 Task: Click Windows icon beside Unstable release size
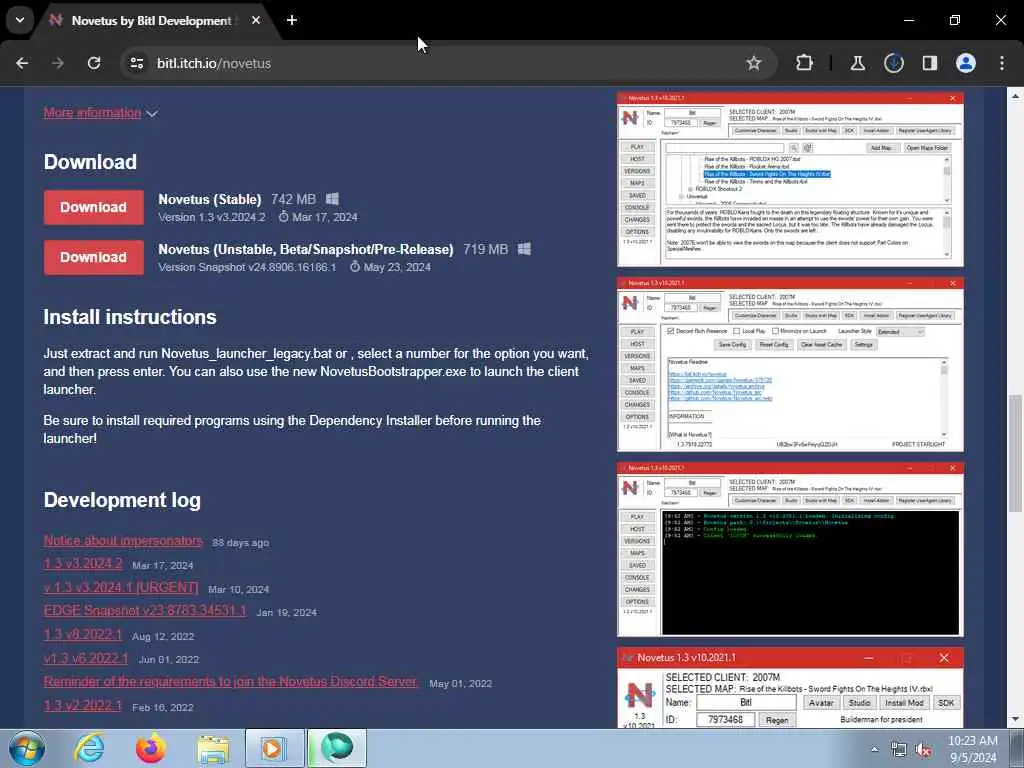(524, 249)
